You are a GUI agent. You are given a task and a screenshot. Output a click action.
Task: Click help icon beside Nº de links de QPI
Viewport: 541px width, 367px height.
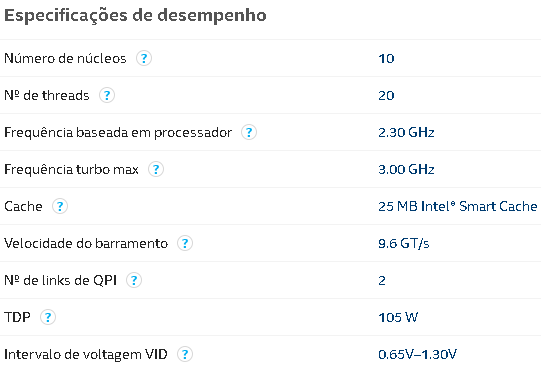click(134, 280)
